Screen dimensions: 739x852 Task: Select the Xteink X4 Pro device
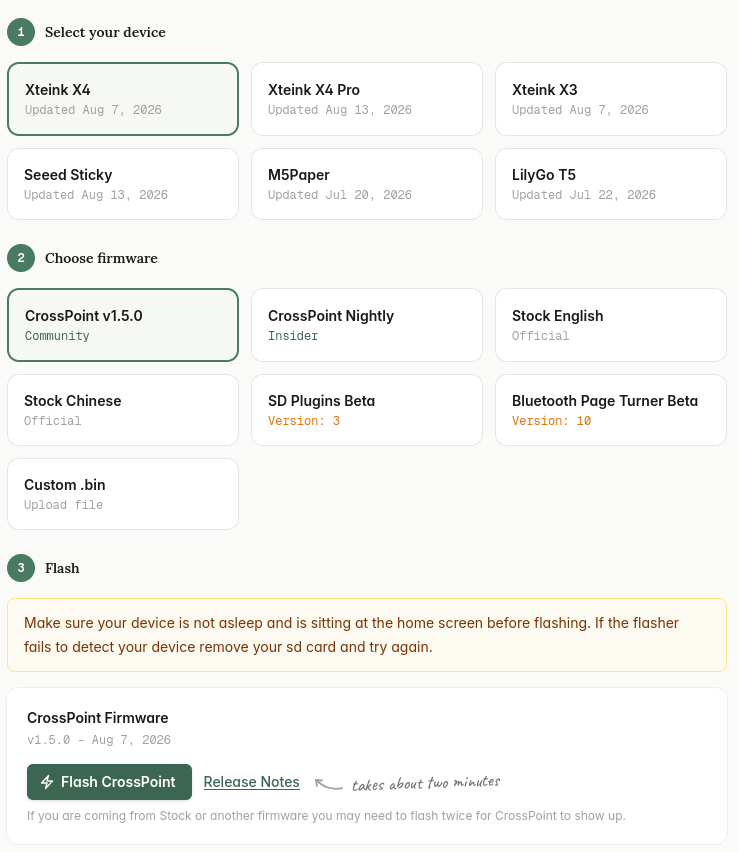pos(367,99)
